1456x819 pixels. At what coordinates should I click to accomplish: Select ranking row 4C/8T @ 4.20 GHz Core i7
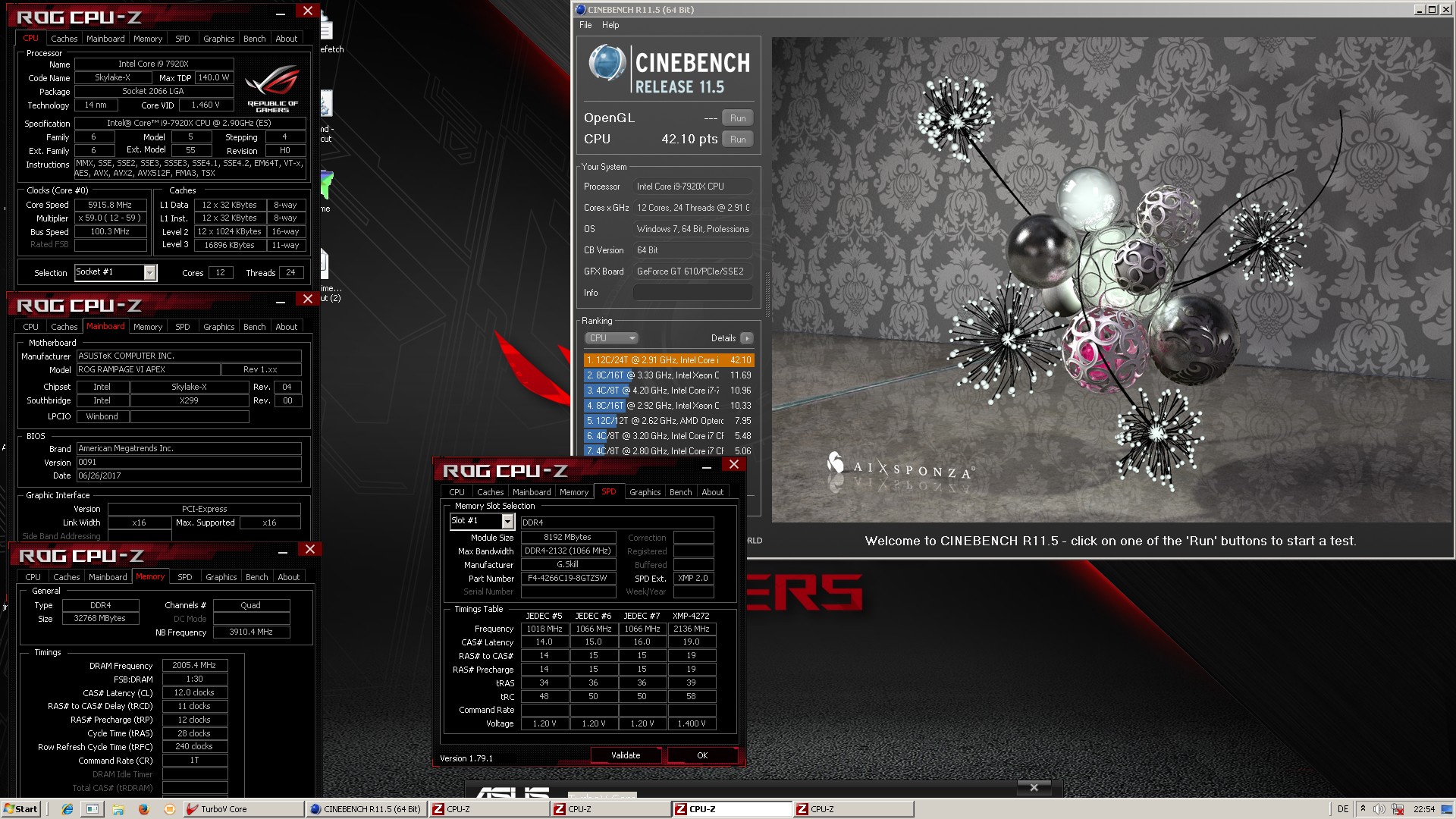coord(669,391)
